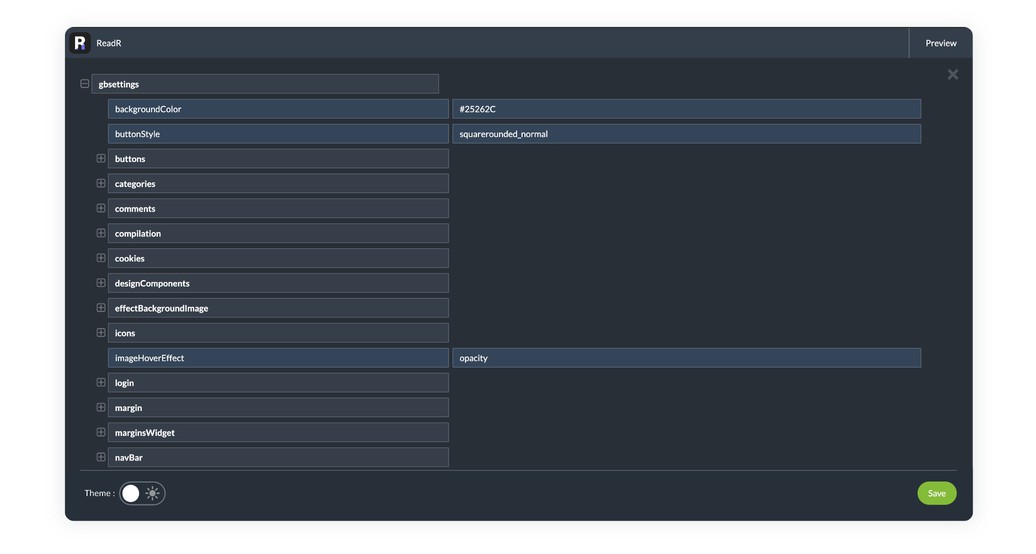This screenshot has width=1036, height=554.
Task: Edit the backgroundColor value #25262C
Action: tap(686, 109)
